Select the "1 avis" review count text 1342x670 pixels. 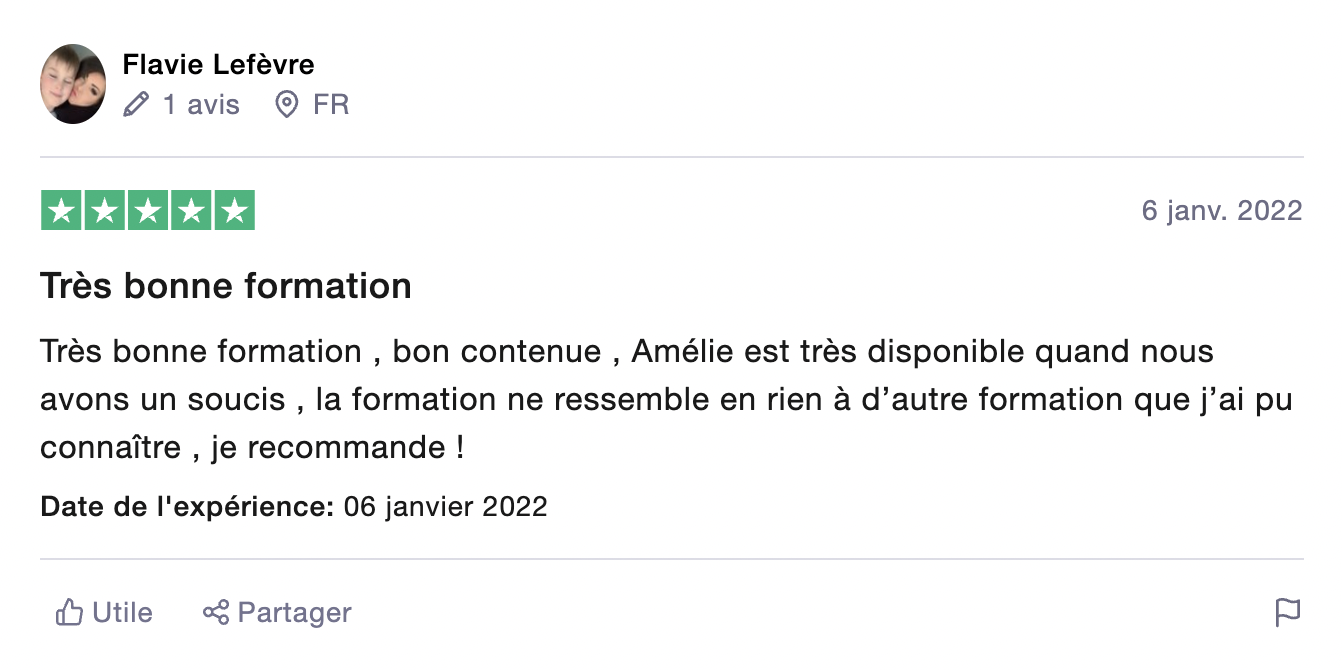pos(201,104)
